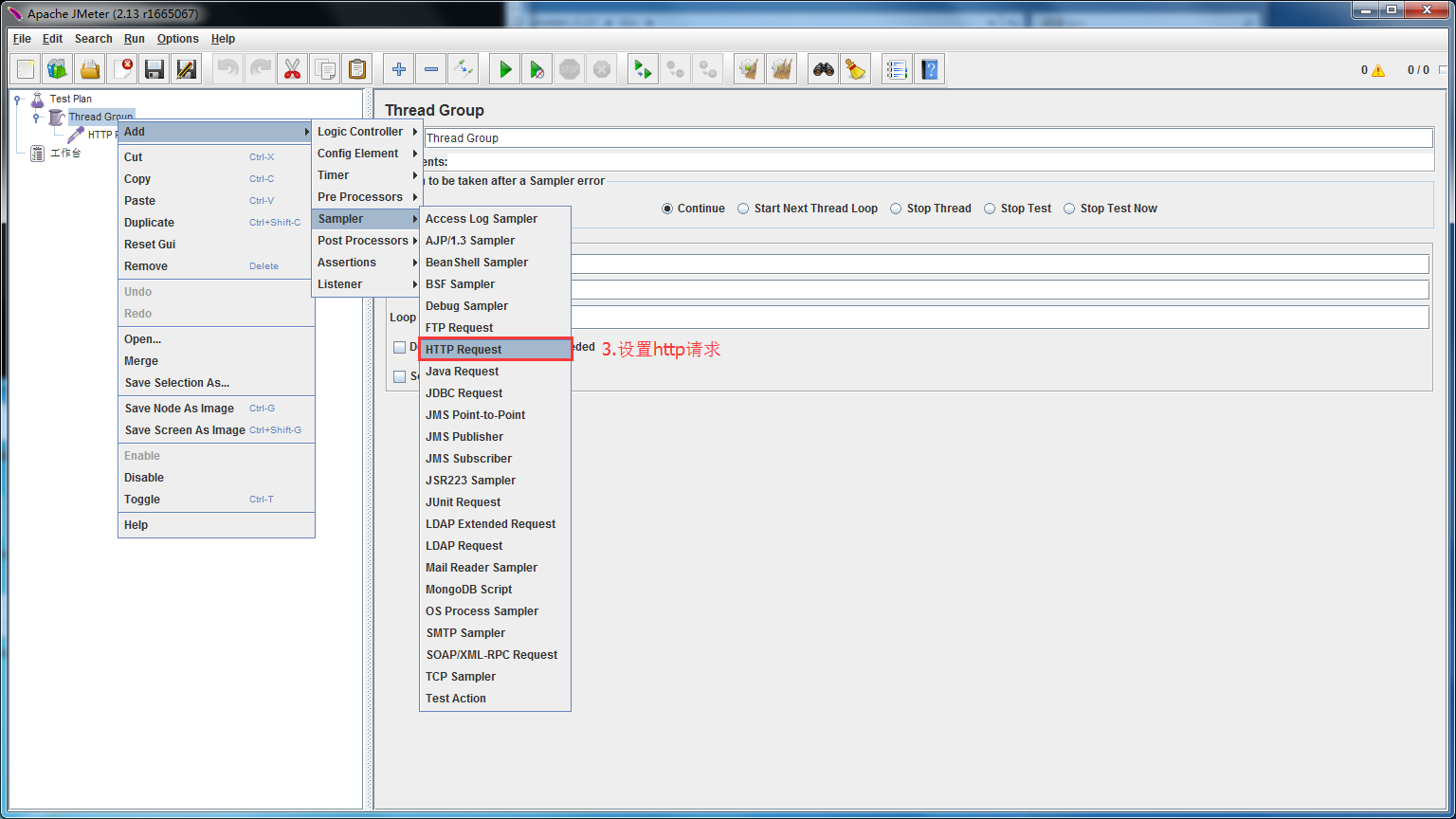Click the Save floppy disk toolbar icon
Viewport: 1456px width, 819px height.
(155, 69)
